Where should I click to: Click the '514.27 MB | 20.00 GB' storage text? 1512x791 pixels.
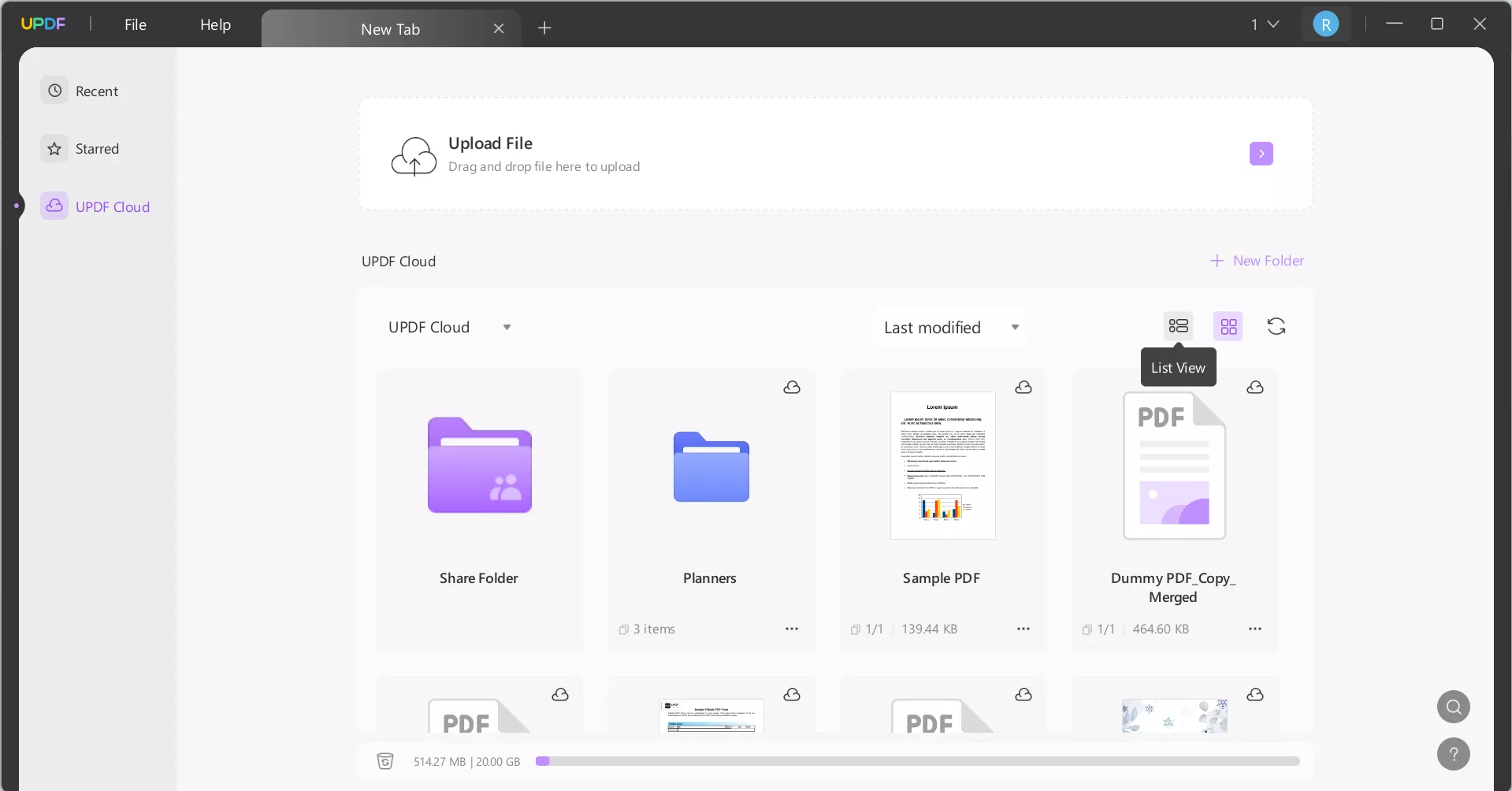point(466,762)
